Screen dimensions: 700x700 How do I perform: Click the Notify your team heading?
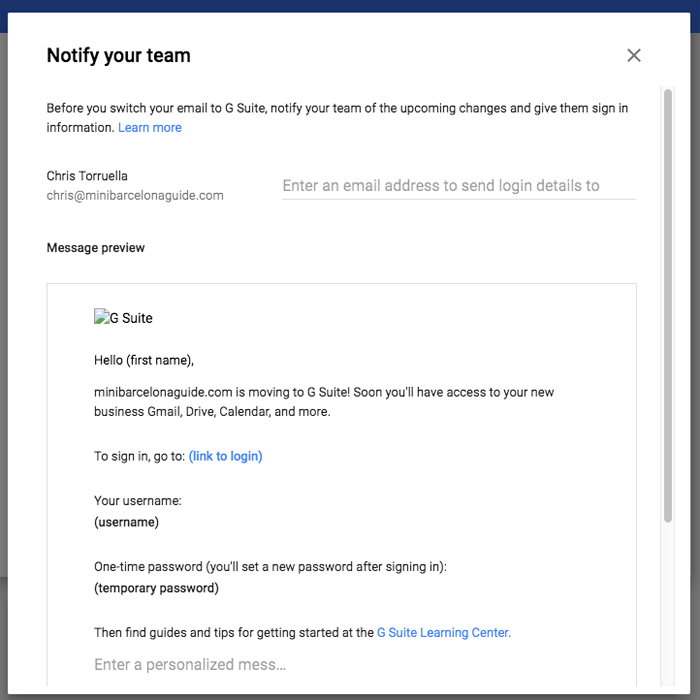pos(118,56)
